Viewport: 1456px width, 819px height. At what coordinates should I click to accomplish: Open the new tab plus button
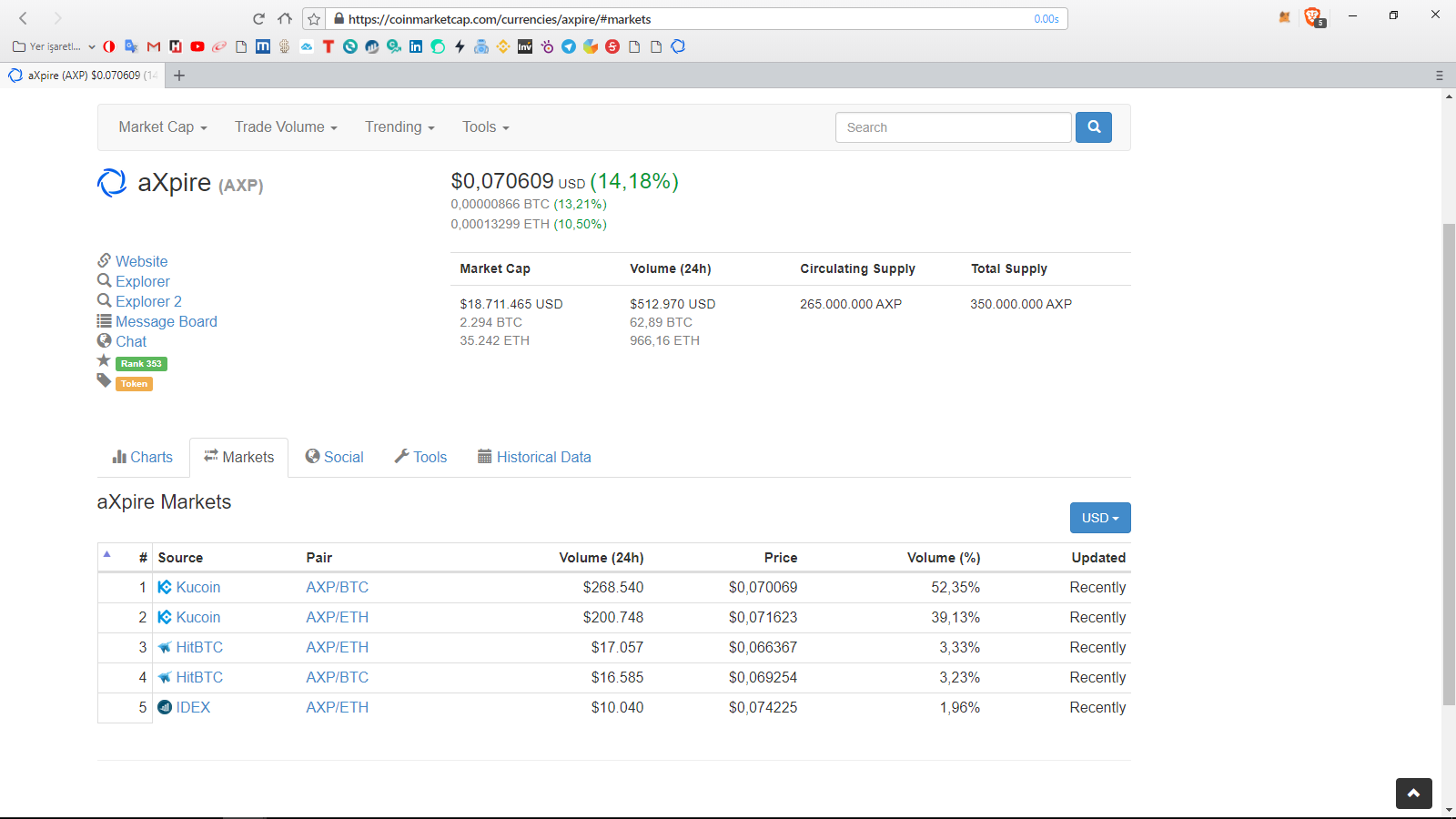(x=179, y=76)
